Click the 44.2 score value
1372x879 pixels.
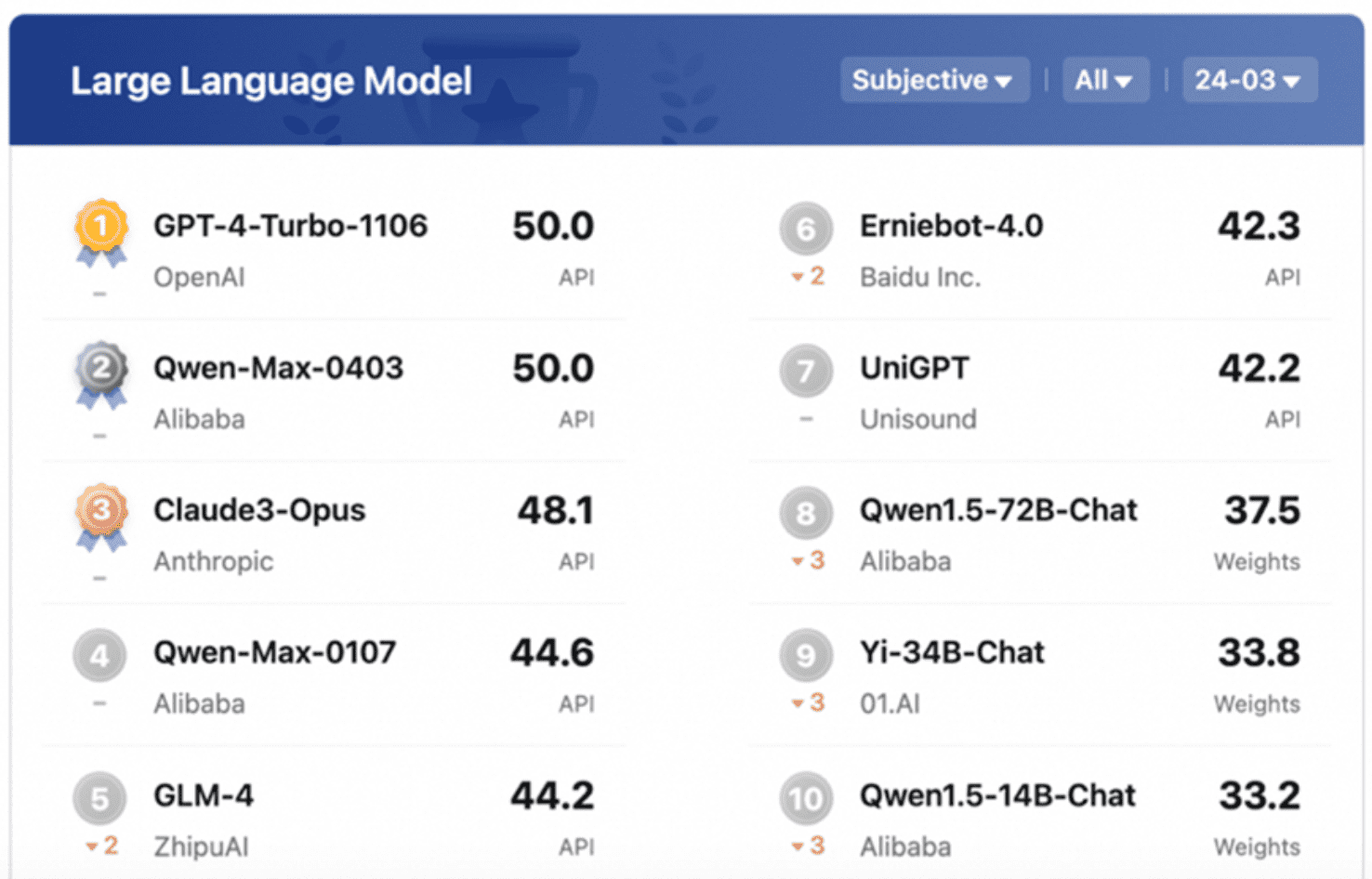552,795
